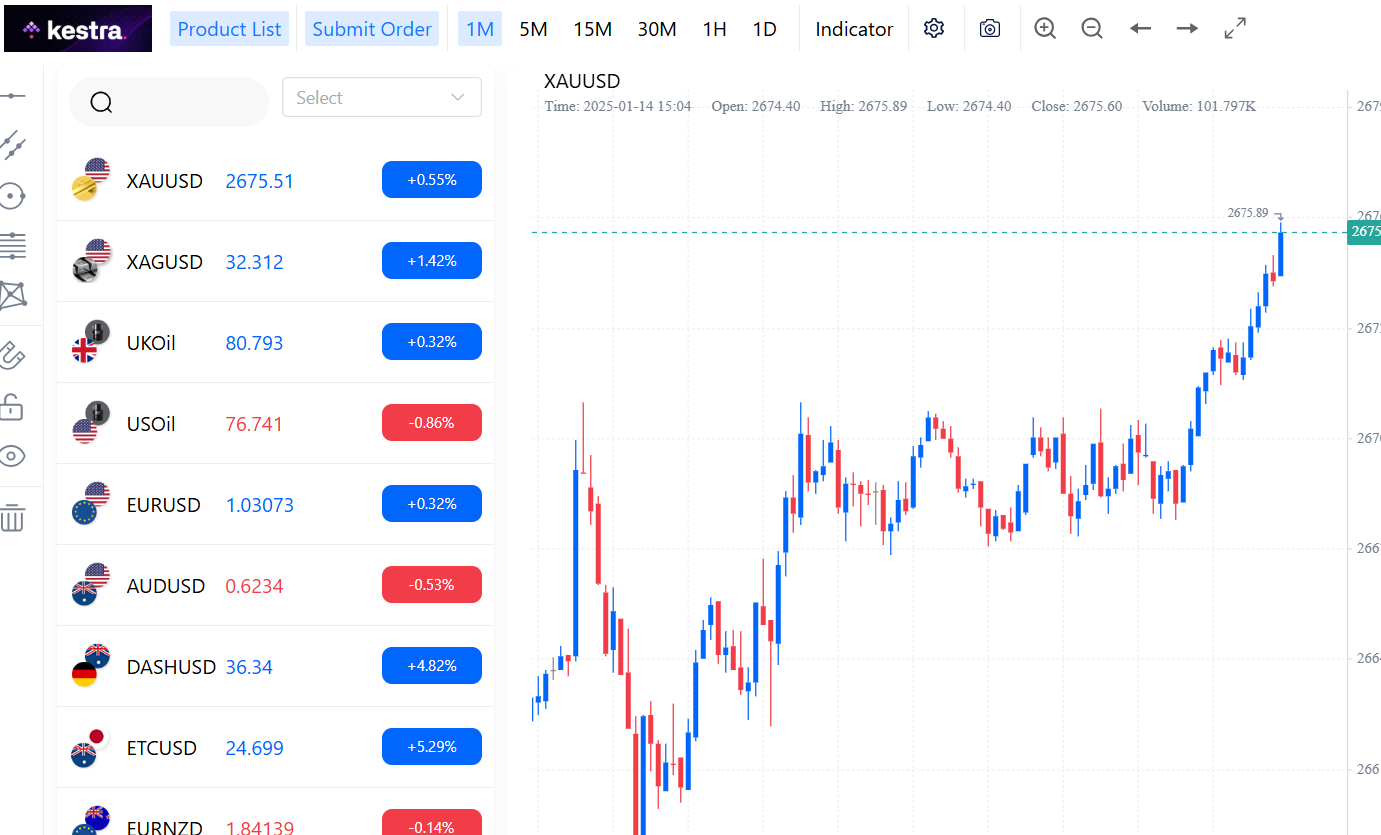Take a chart screenshot with camera icon
This screenshot has height=835, width=1381.
990,29
